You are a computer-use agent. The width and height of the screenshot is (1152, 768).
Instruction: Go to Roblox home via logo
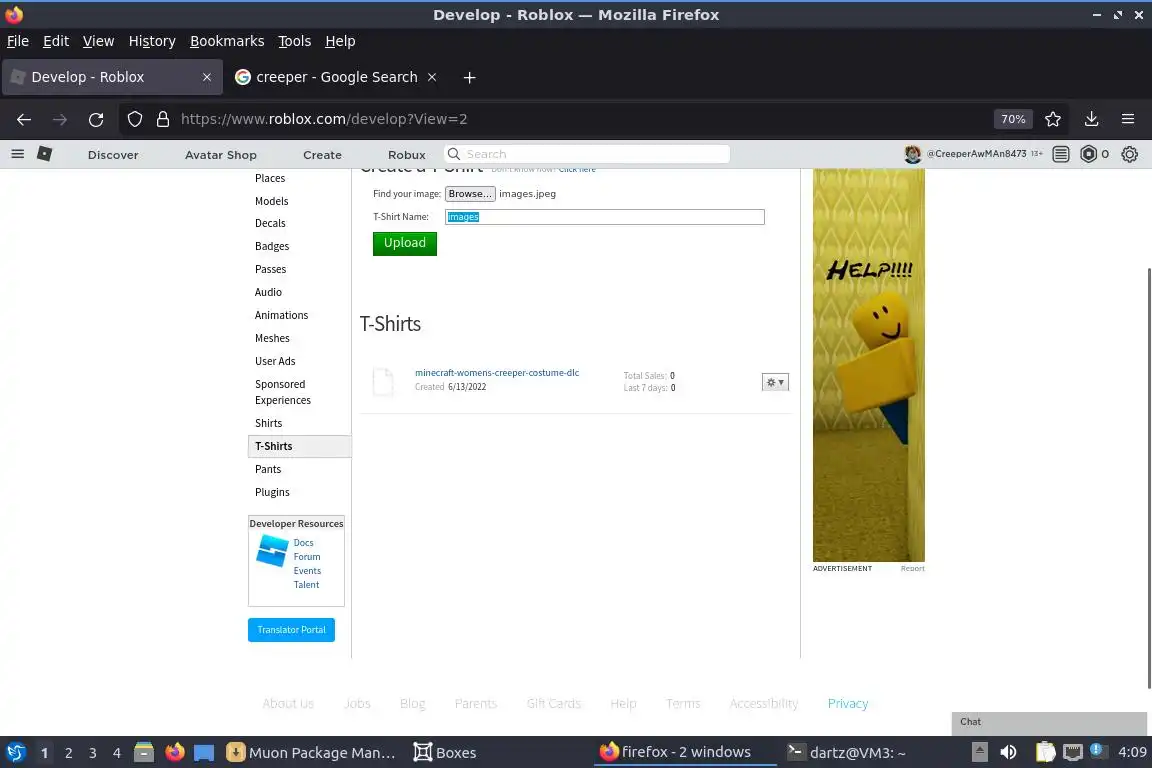coord(45,154)
